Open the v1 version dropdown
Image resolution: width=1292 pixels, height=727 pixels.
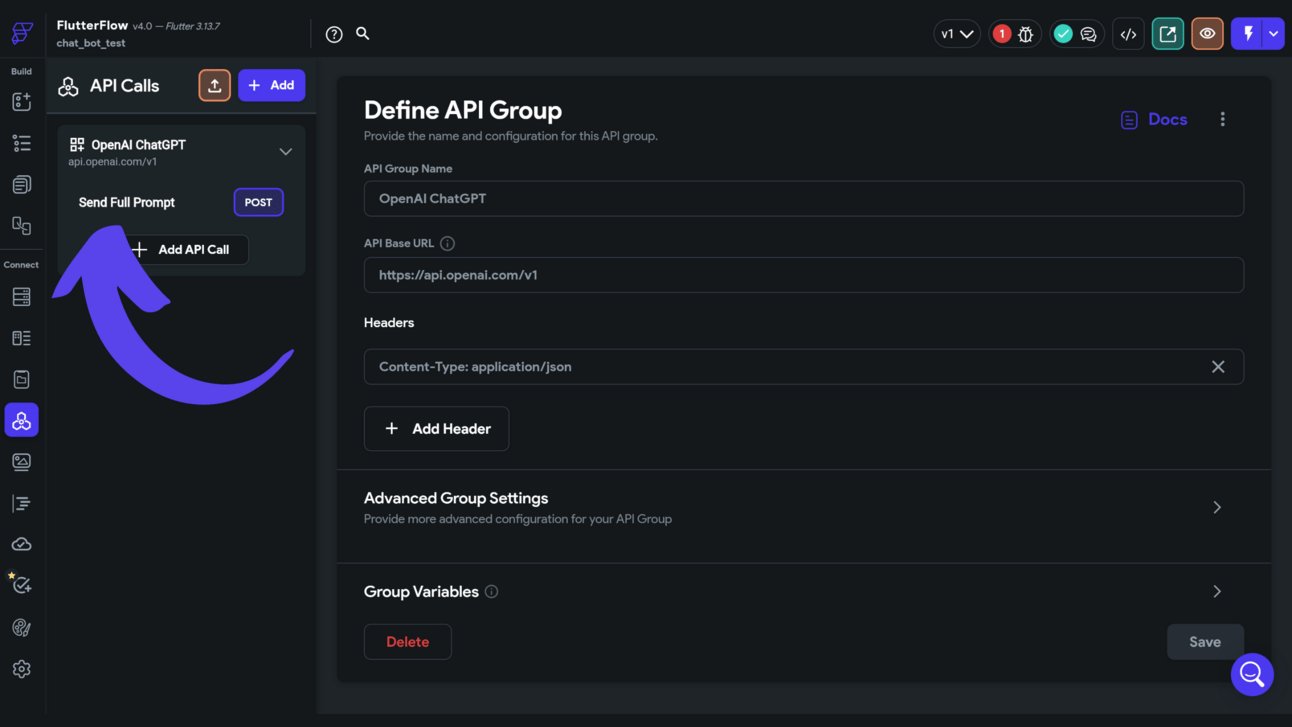pos(957,34)
